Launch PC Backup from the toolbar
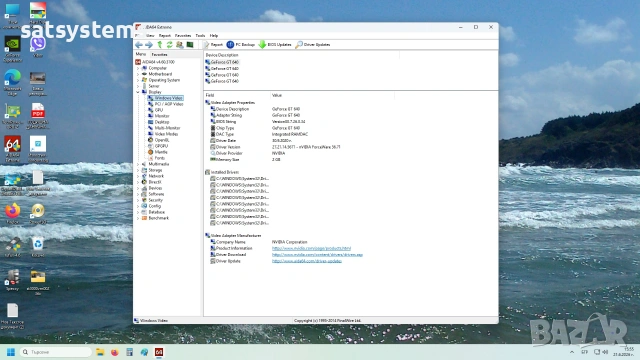Viewport: 640px width, 360px height. click(x=241, y=44)
